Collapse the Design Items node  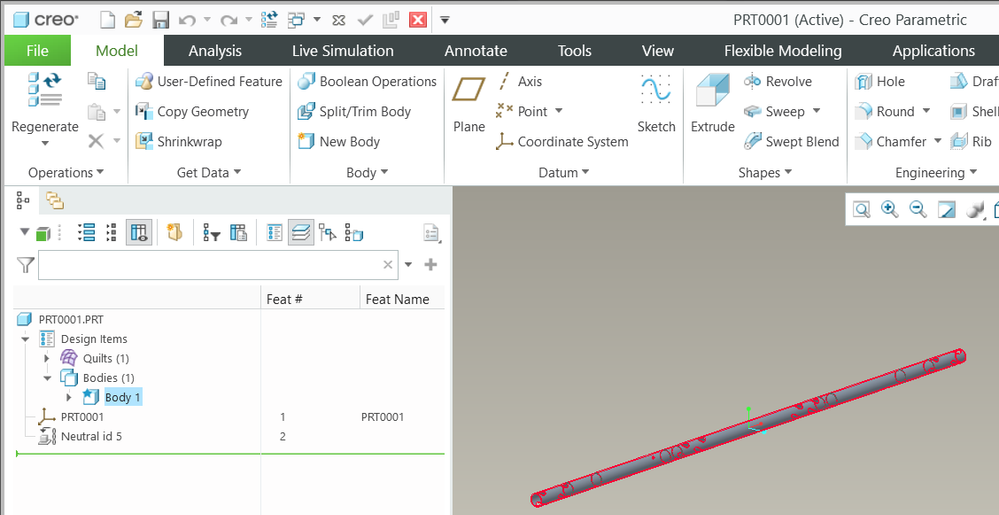[x=25, y=339]
